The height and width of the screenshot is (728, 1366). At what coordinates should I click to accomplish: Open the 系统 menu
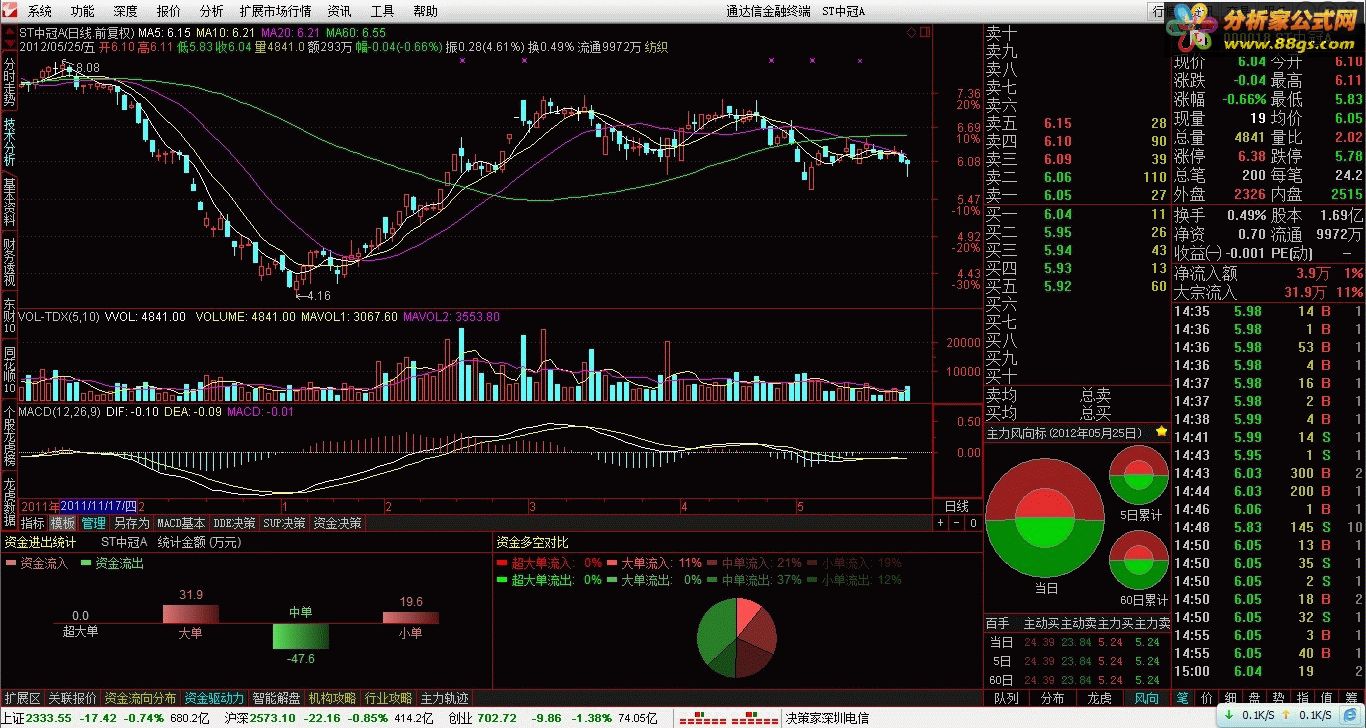click(40, 12)
